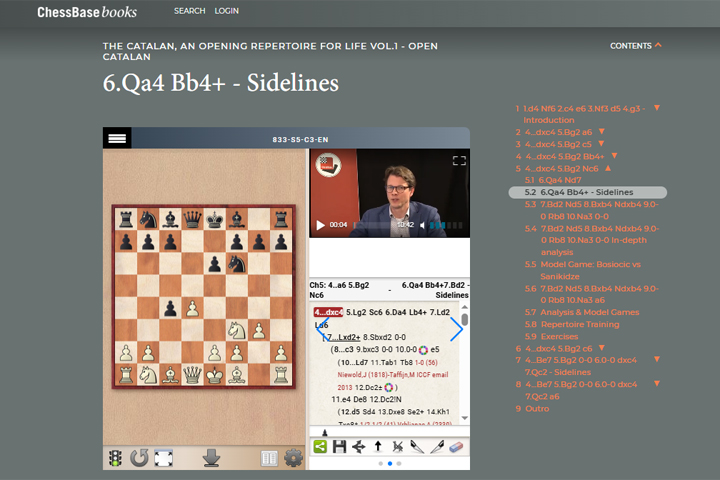Open section 5.6 10.Na3 a6

point(592,294)
